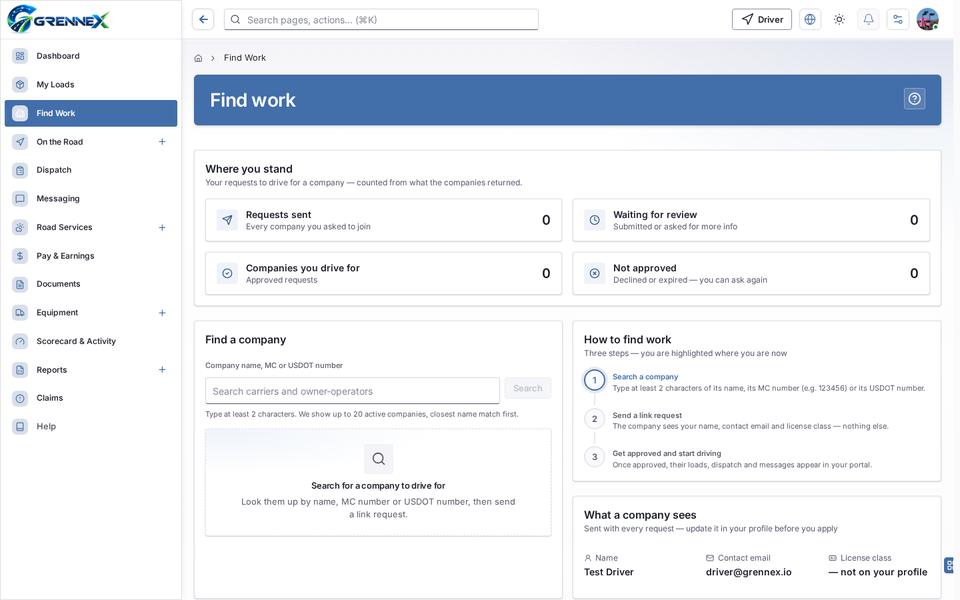This screenshot has height=600, width=960.
Task: Open the Companies you drive for card
Action: pos(383,273)
